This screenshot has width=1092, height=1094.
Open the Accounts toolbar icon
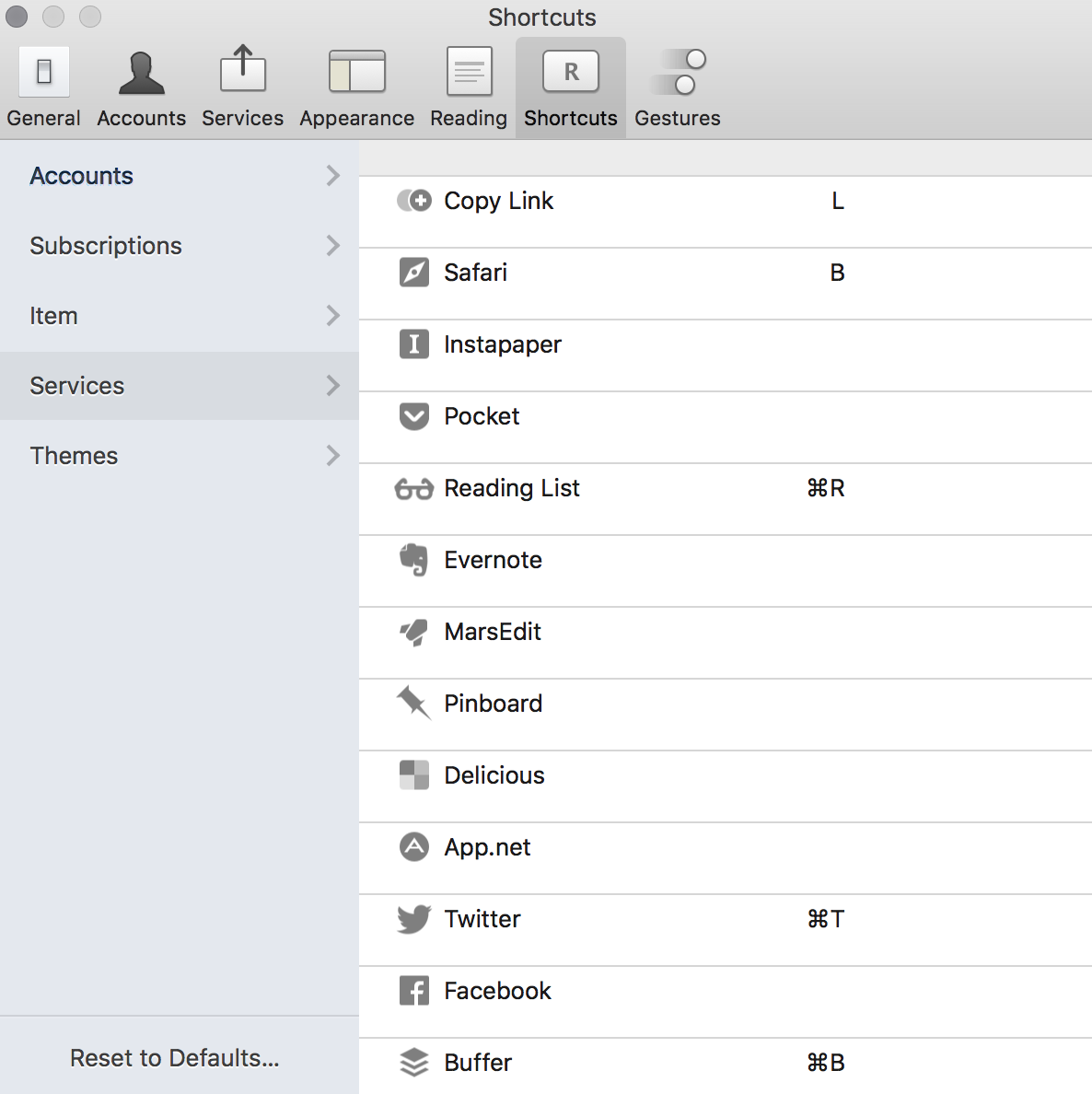click(141, 73)
